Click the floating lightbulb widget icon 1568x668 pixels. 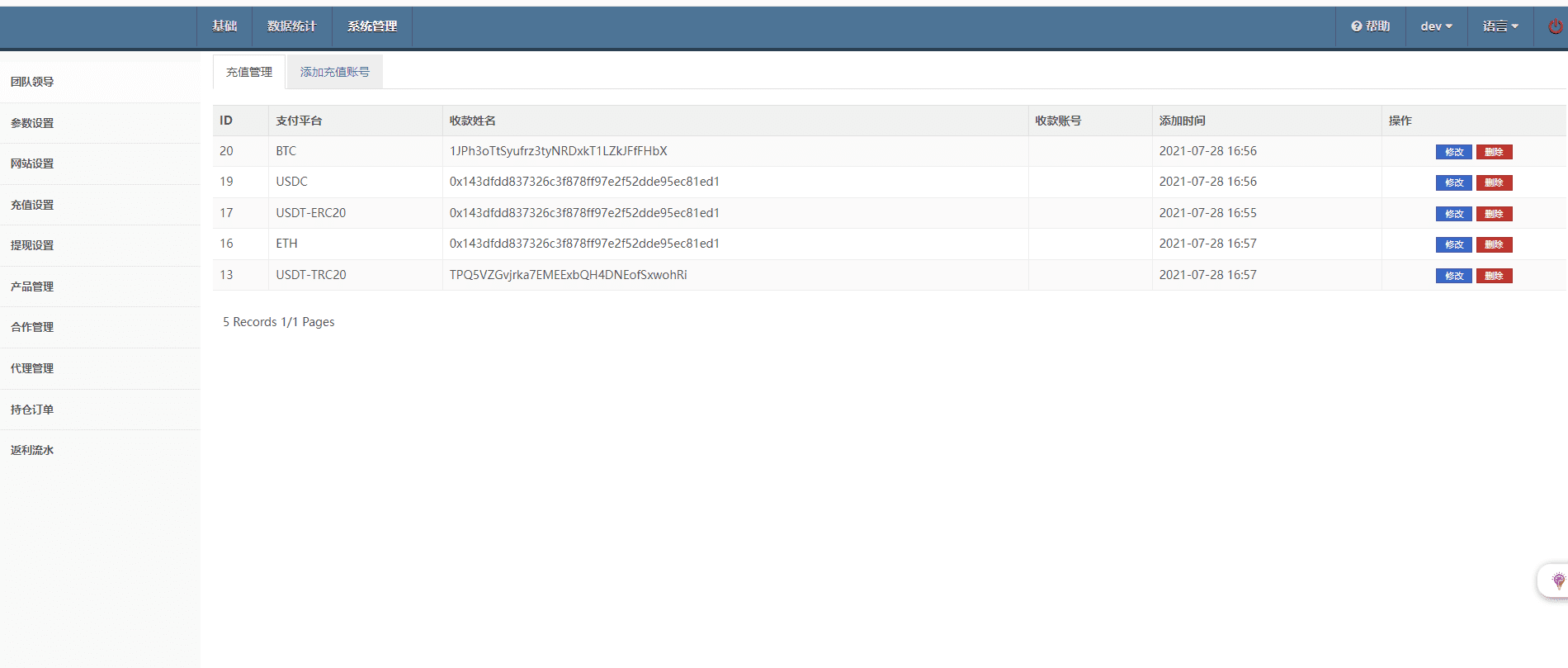(1558, 580)
